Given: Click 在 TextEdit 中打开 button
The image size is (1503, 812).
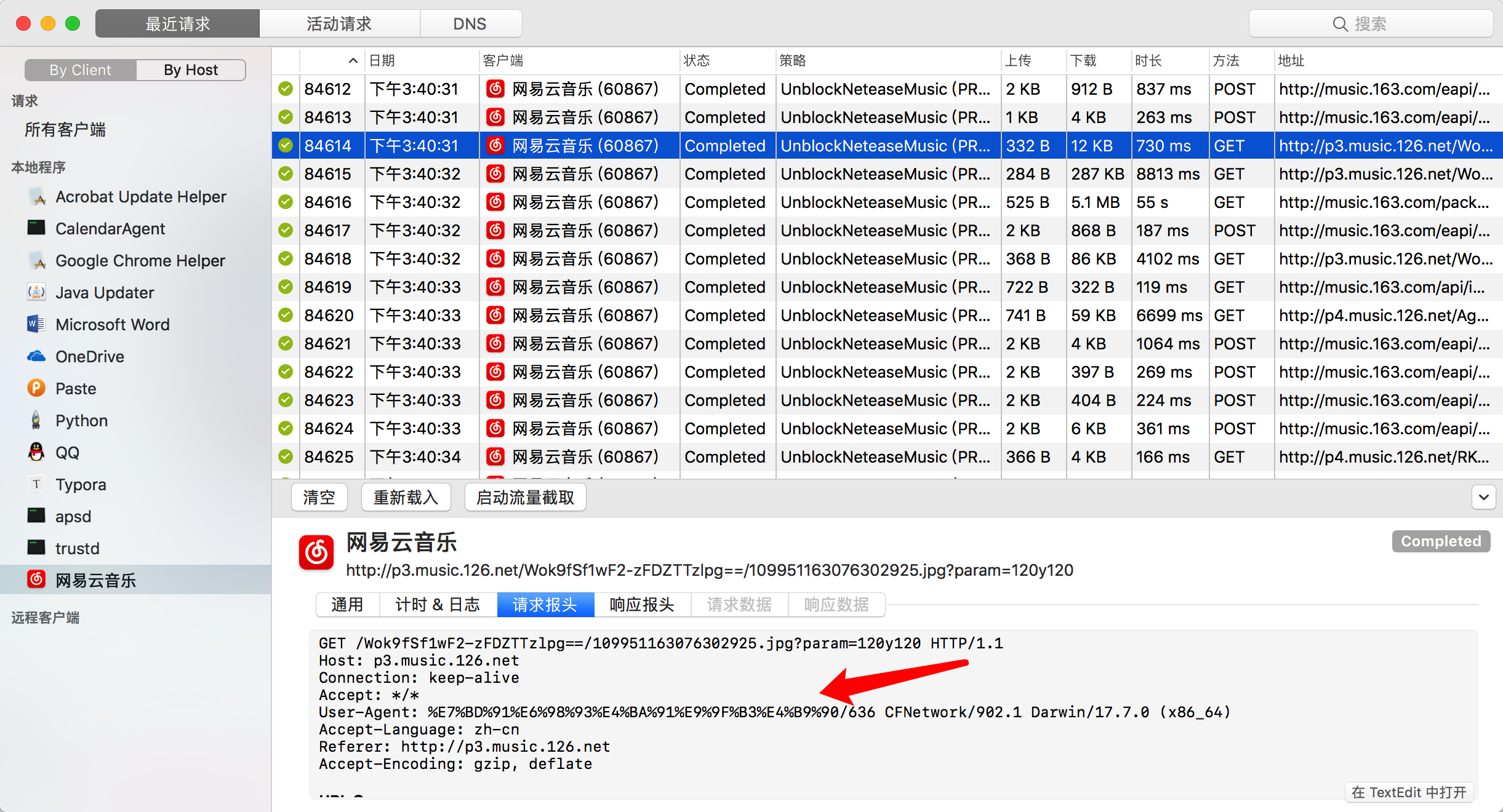Looking at the screenshot, I should point(1409,792).
